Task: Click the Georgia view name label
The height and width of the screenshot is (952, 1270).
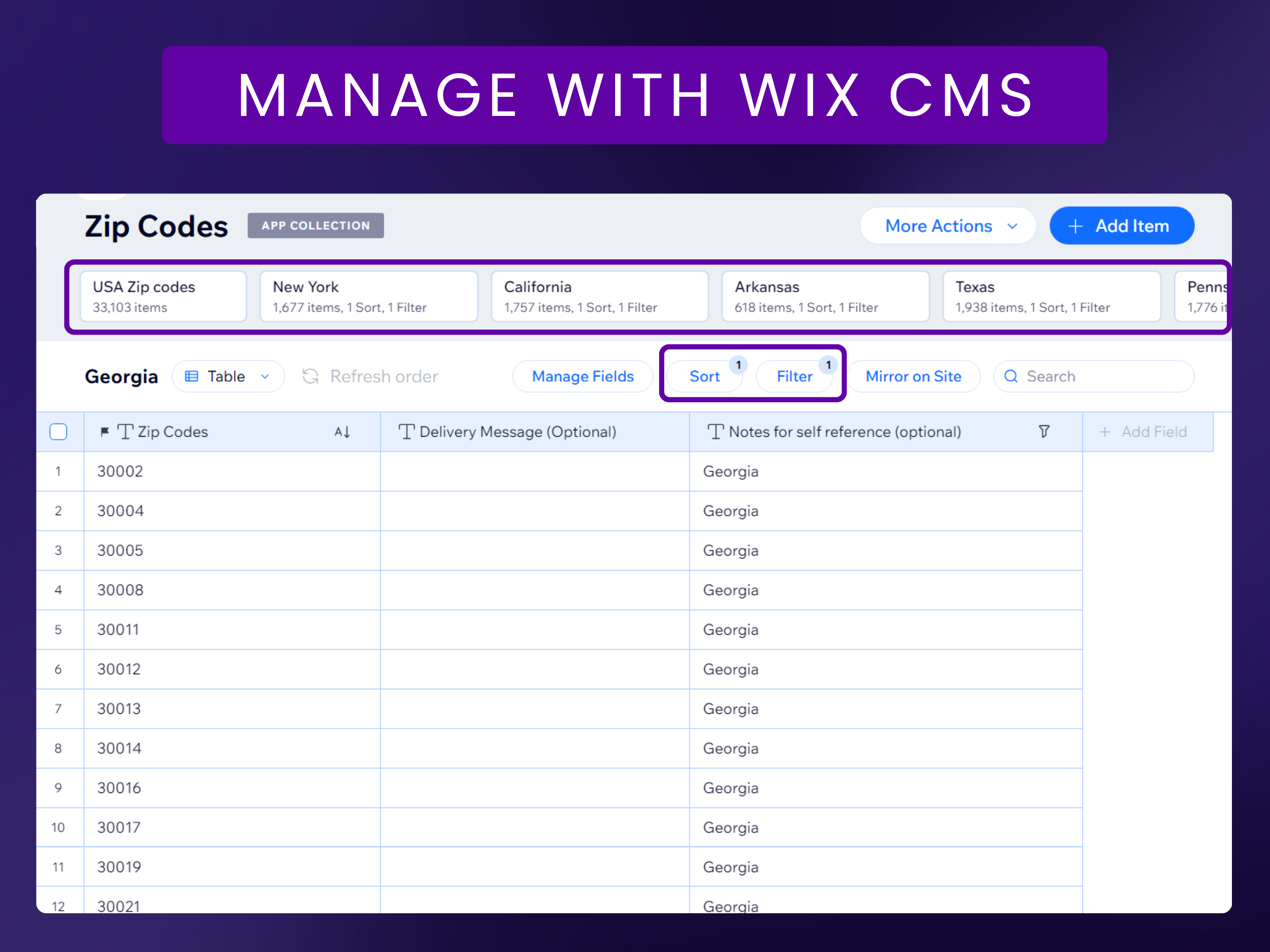Action: (x=121, y=377)
